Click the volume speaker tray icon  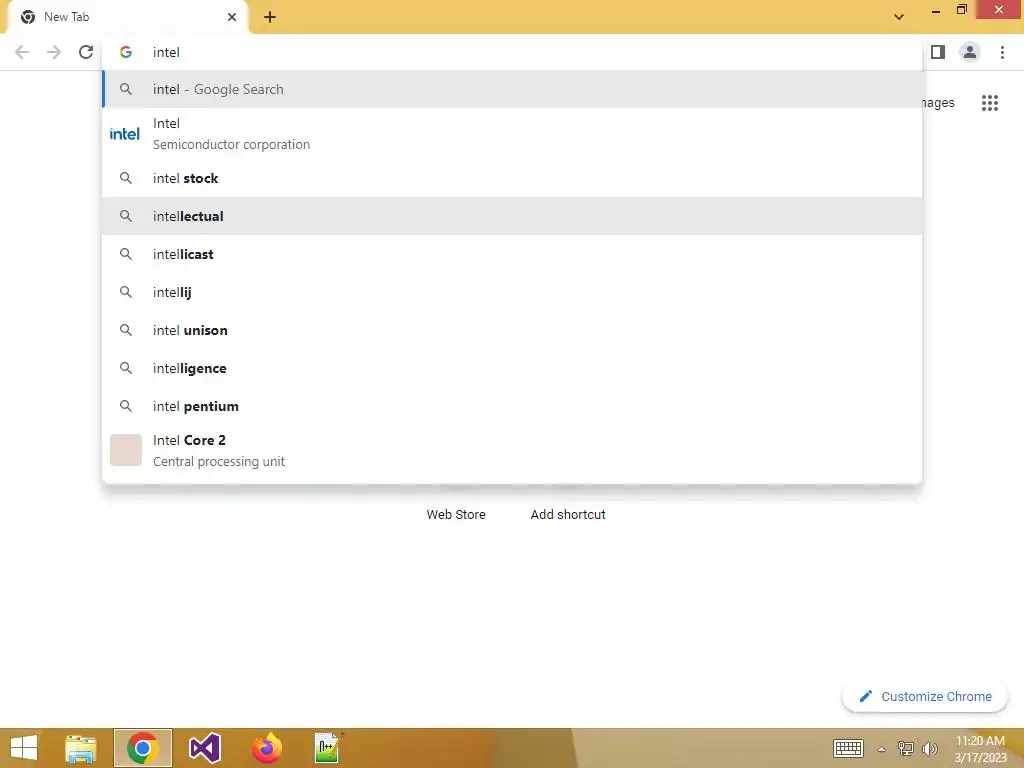tap(929, 748)
